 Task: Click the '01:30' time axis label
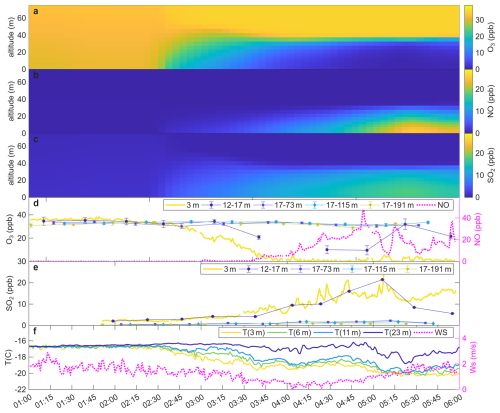click(65, 401)
